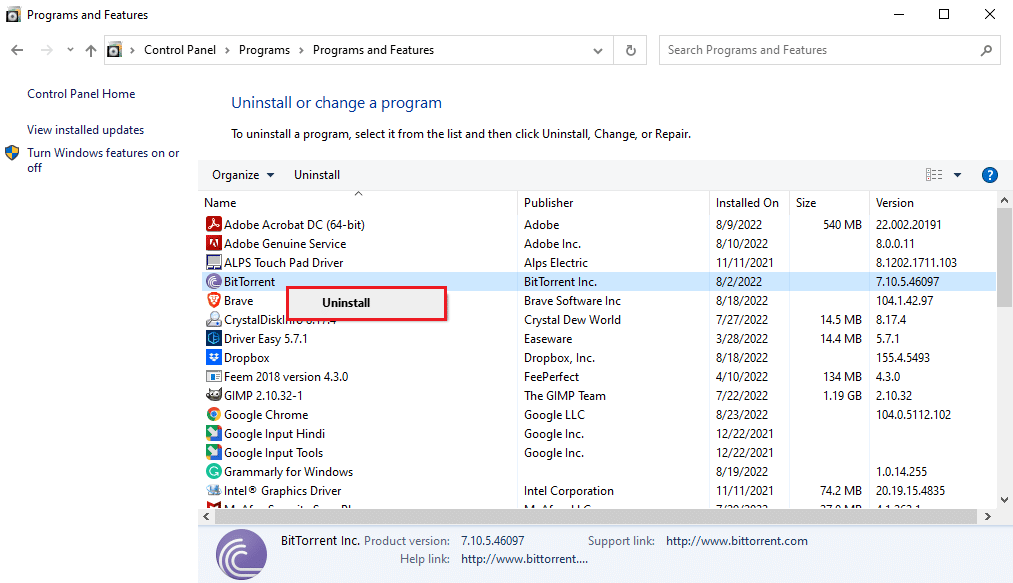Click the Intel Corporation publisher cell
The width and height of the screenshot is (1013, 583).
pyautogui.click(x=569, y=491)
